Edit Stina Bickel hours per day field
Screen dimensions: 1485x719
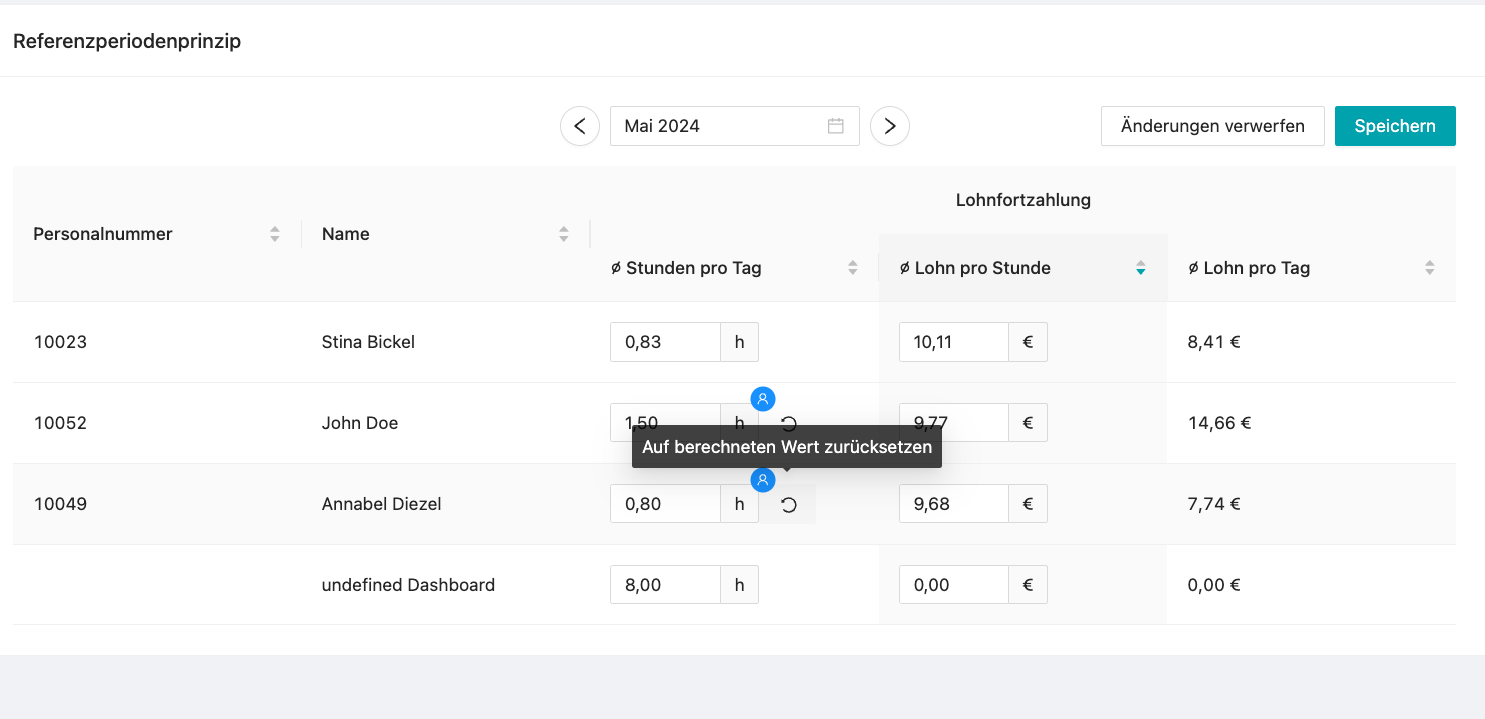coord(665,342)
